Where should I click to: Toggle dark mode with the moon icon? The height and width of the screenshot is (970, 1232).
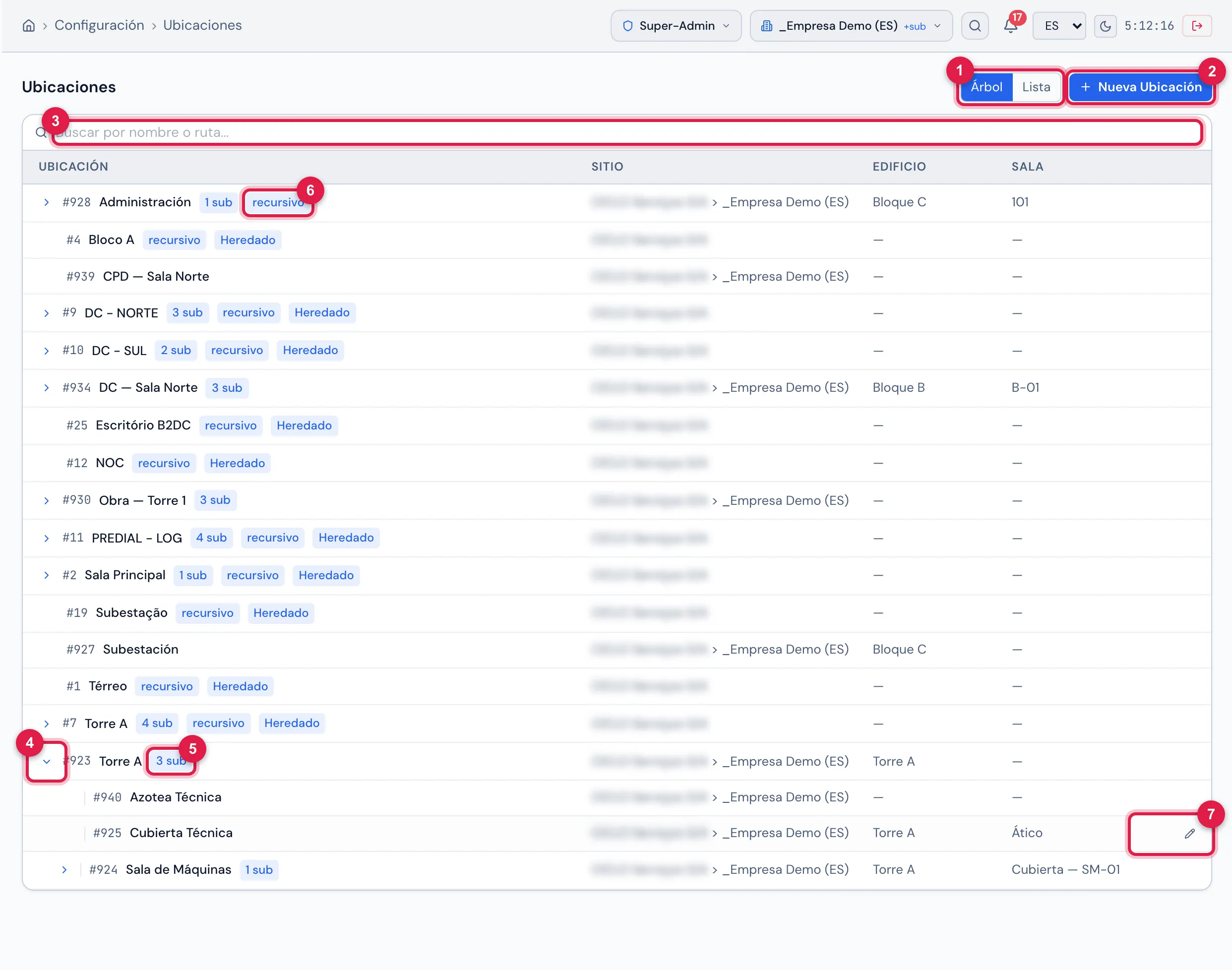1105,26
